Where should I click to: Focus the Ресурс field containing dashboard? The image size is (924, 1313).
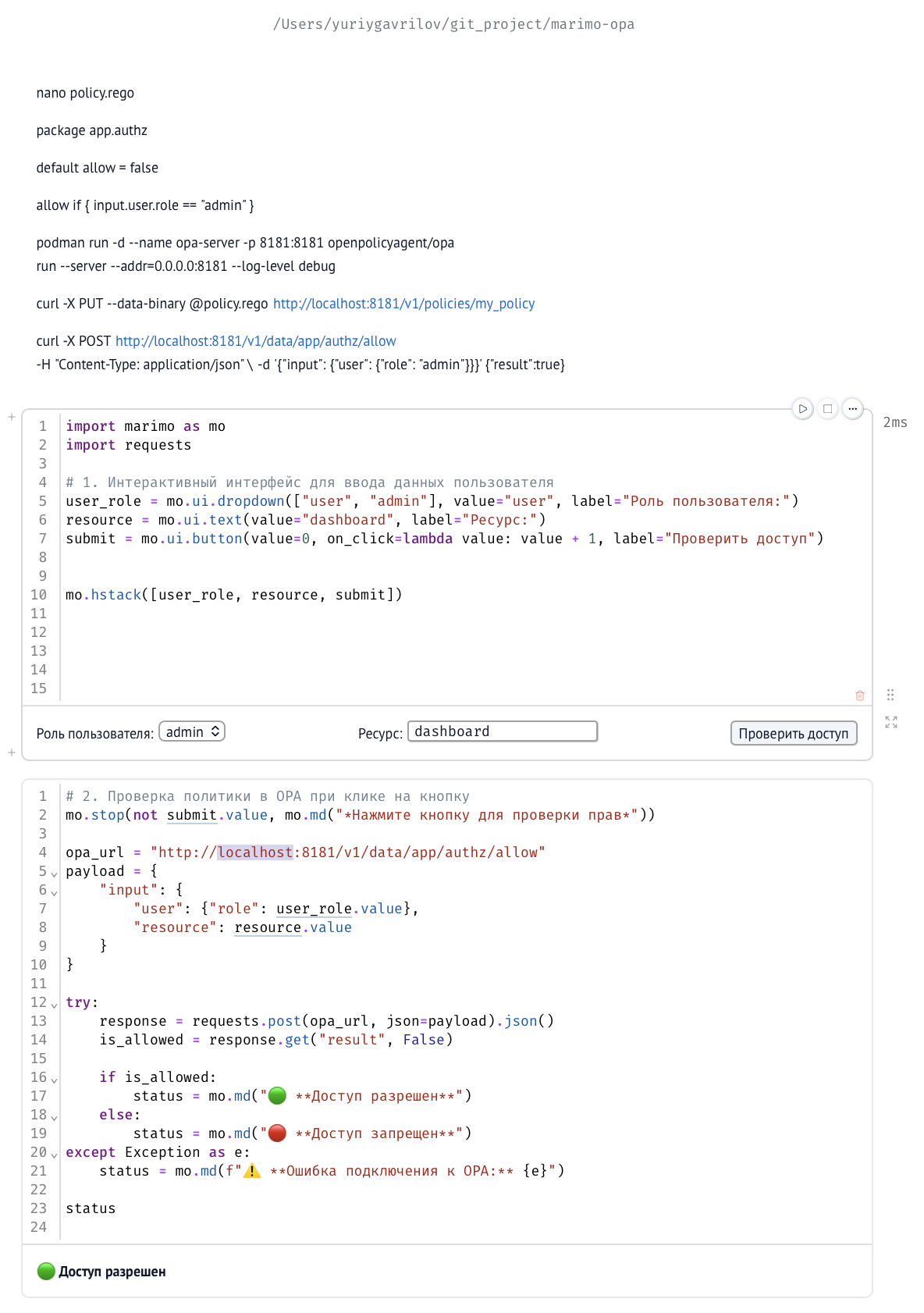[x=503, y=731]
